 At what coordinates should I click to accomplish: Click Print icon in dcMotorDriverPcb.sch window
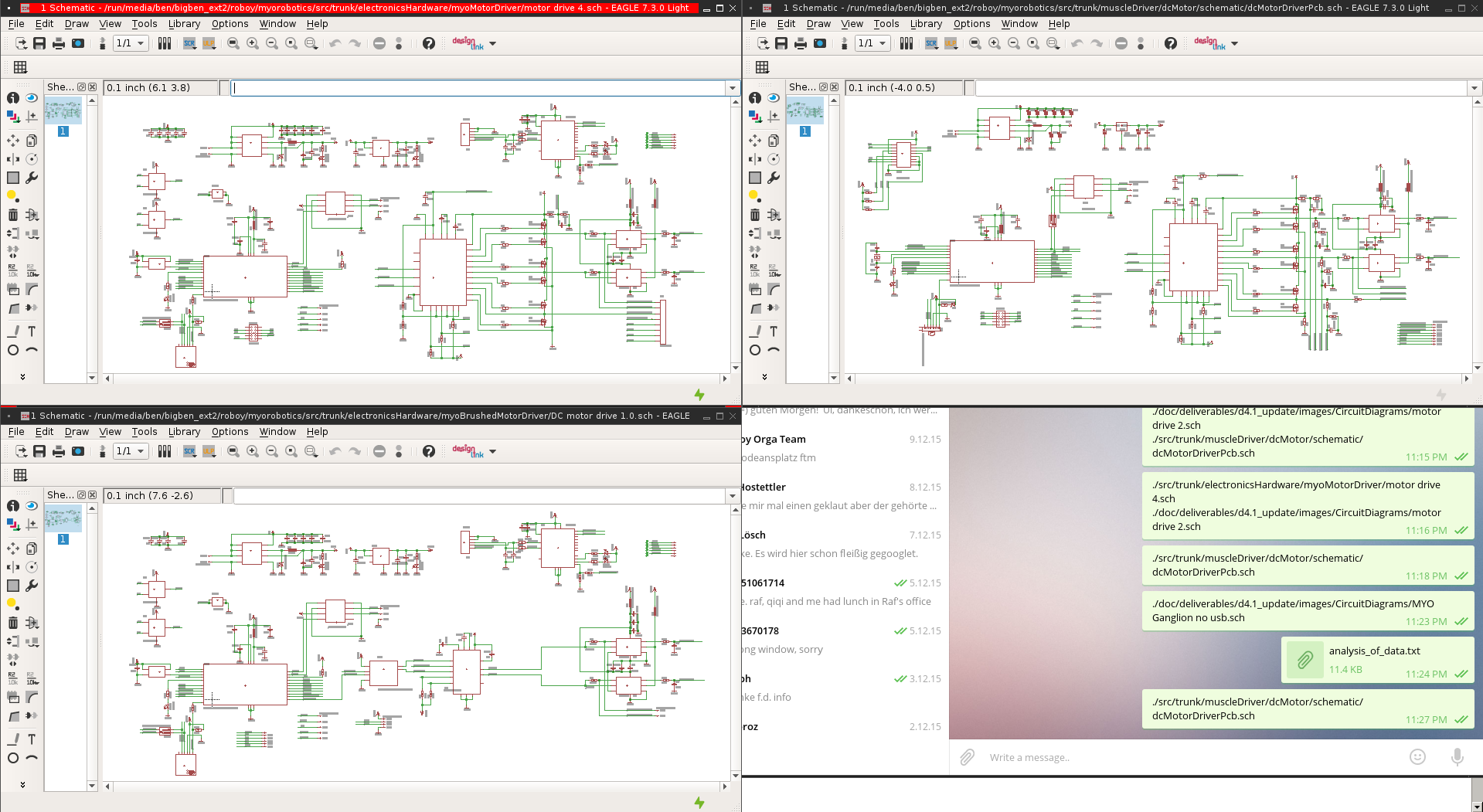[801, 43]
